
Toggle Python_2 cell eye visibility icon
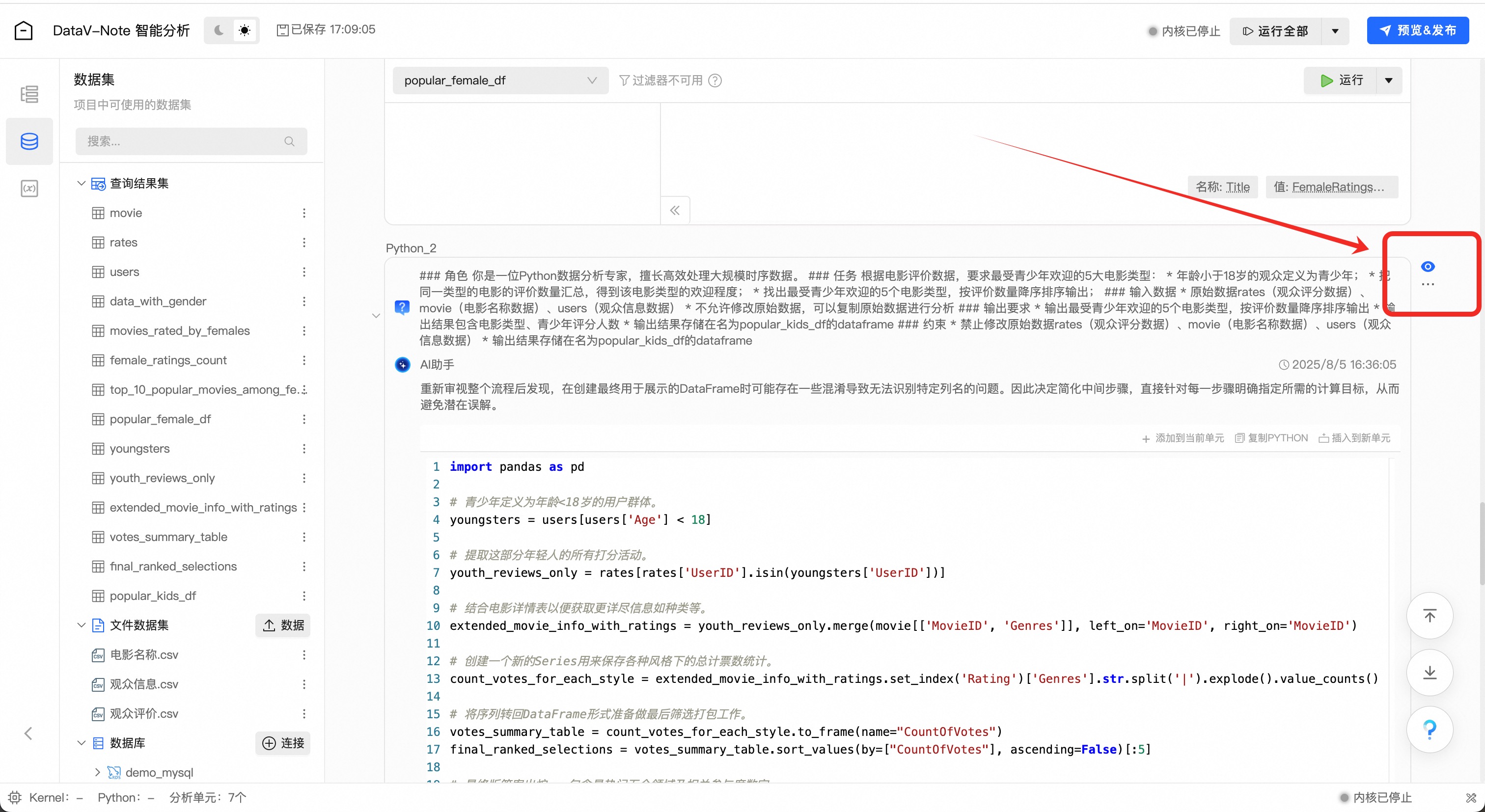[x=1428, y=266]
